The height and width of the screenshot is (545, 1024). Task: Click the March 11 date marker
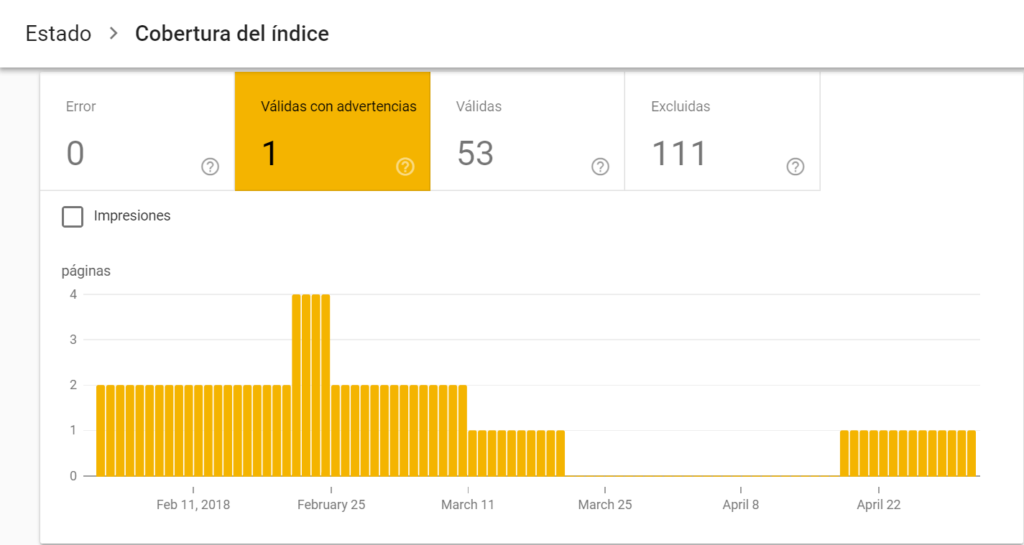pyautogui.click(x=468, y=505)
